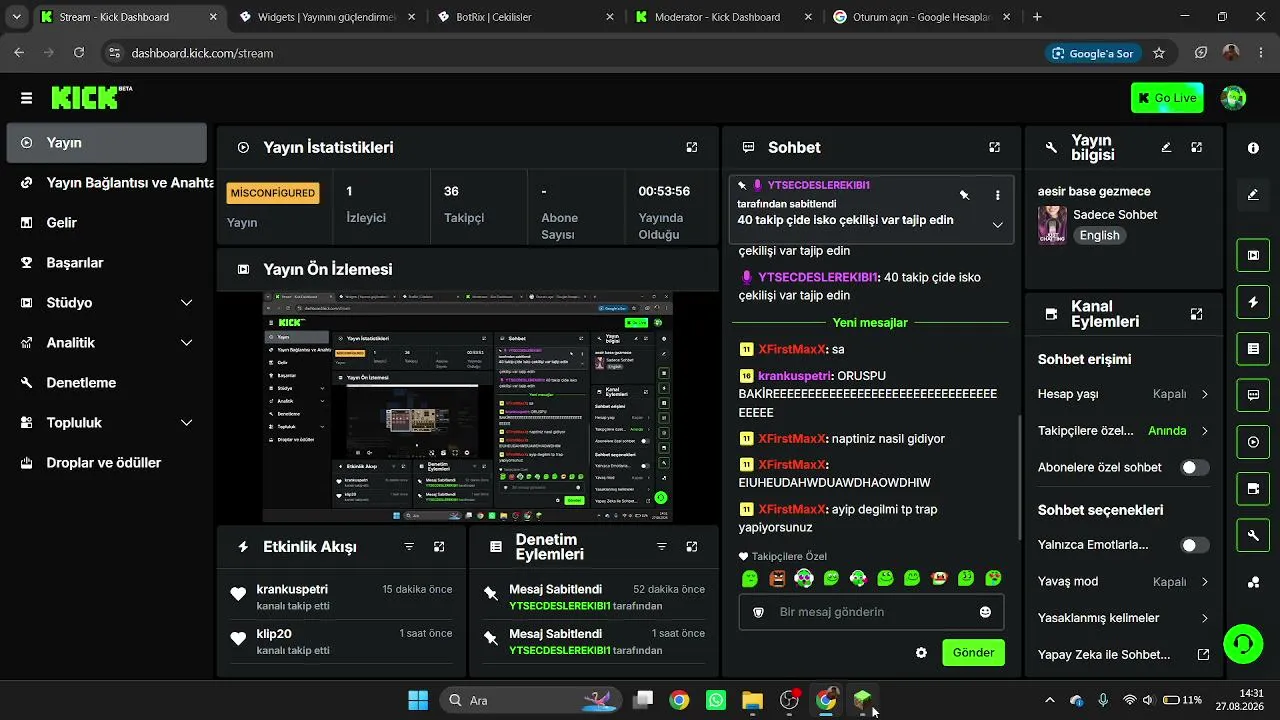Expand the pinned message with the chevron
1280x720 pixels.
[x=997, y=225]
